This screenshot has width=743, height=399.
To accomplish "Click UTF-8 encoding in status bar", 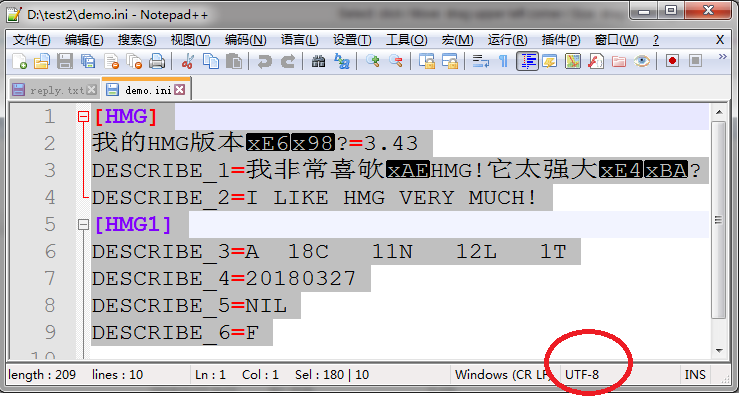I will pos(582,375).
